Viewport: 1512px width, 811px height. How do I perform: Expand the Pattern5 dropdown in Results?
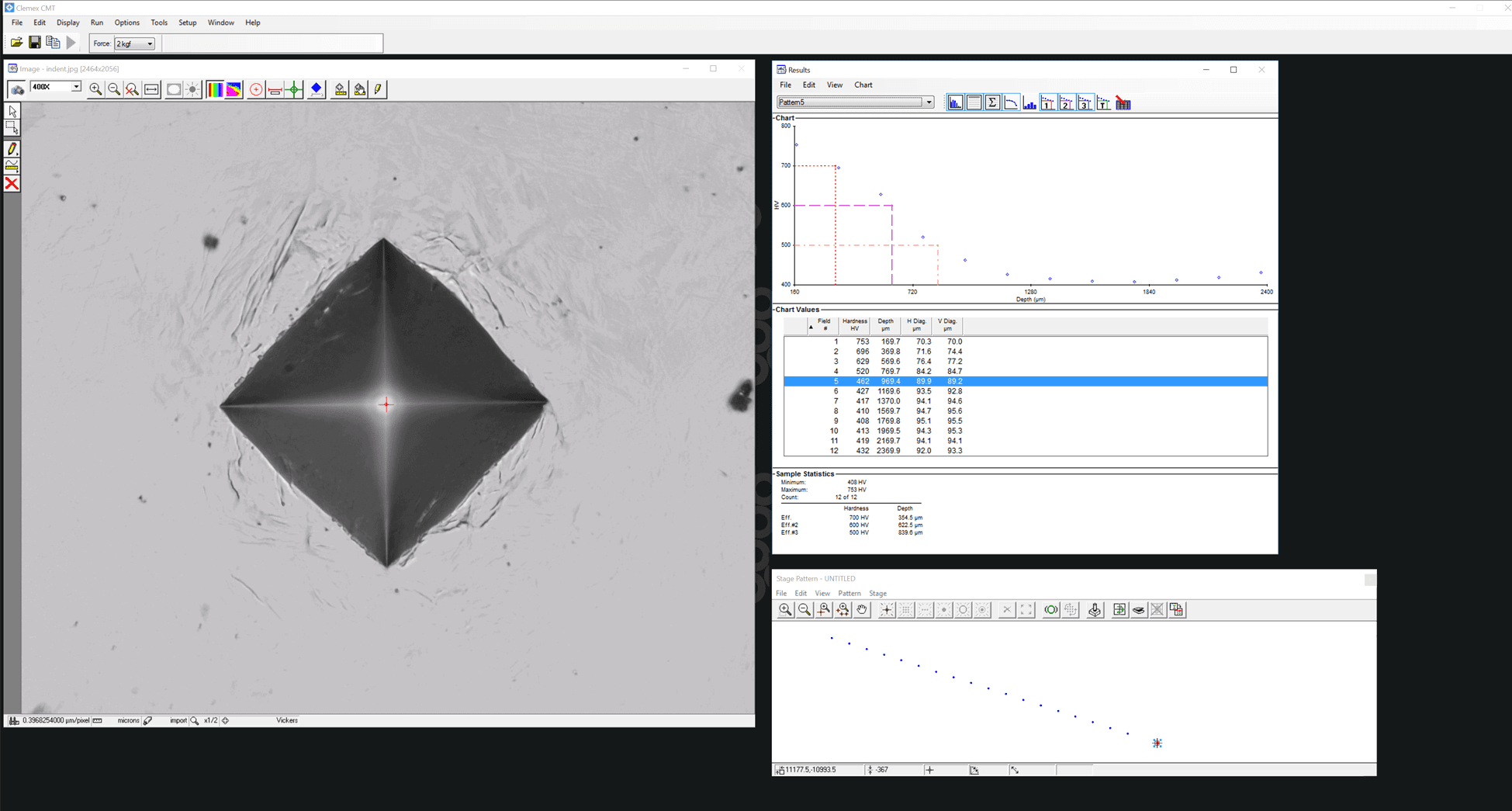(928, 102)
